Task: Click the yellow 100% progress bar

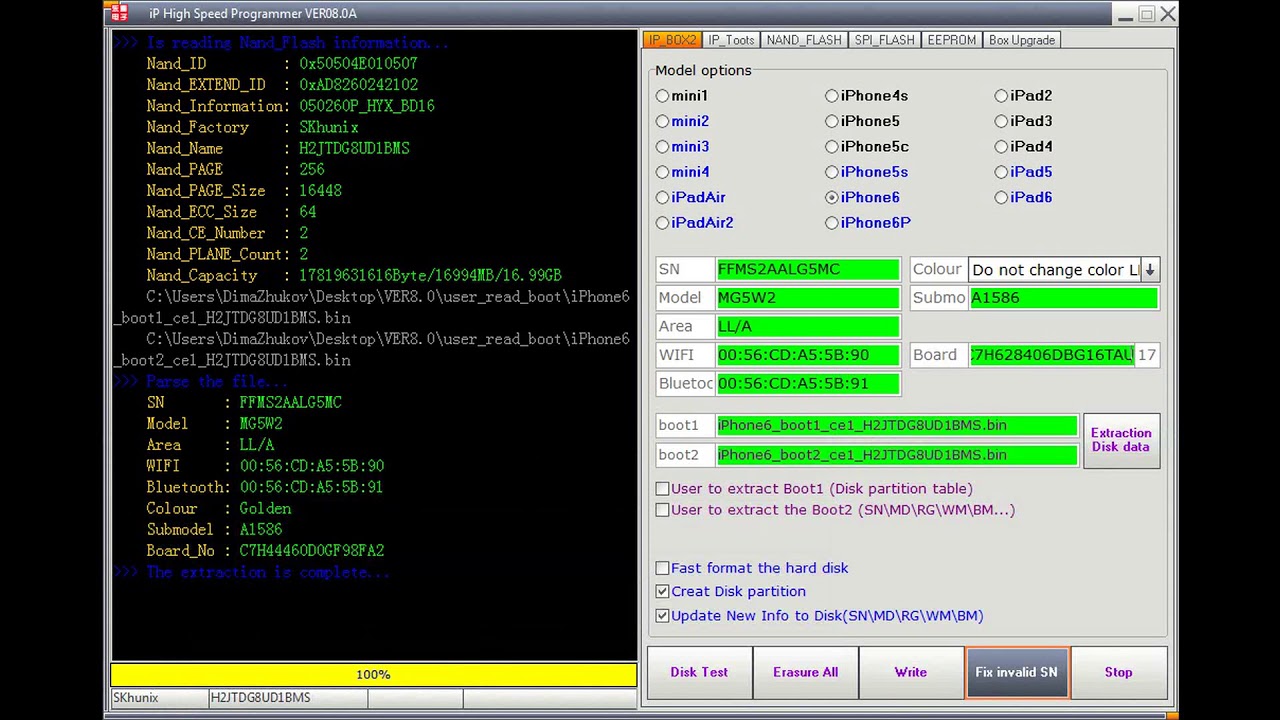Action: point(373,675)
